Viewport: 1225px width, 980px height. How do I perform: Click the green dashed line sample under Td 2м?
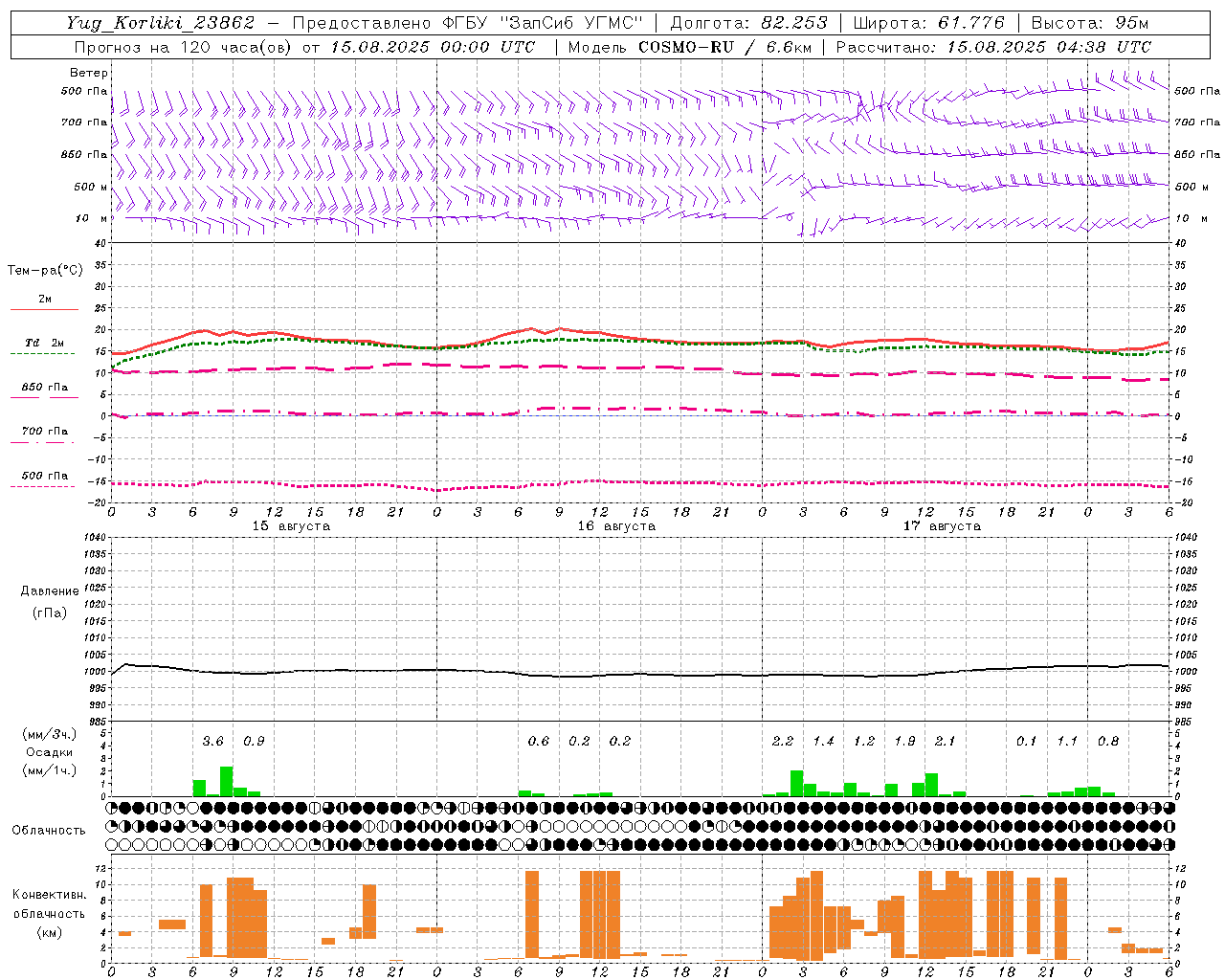[43, 353]
